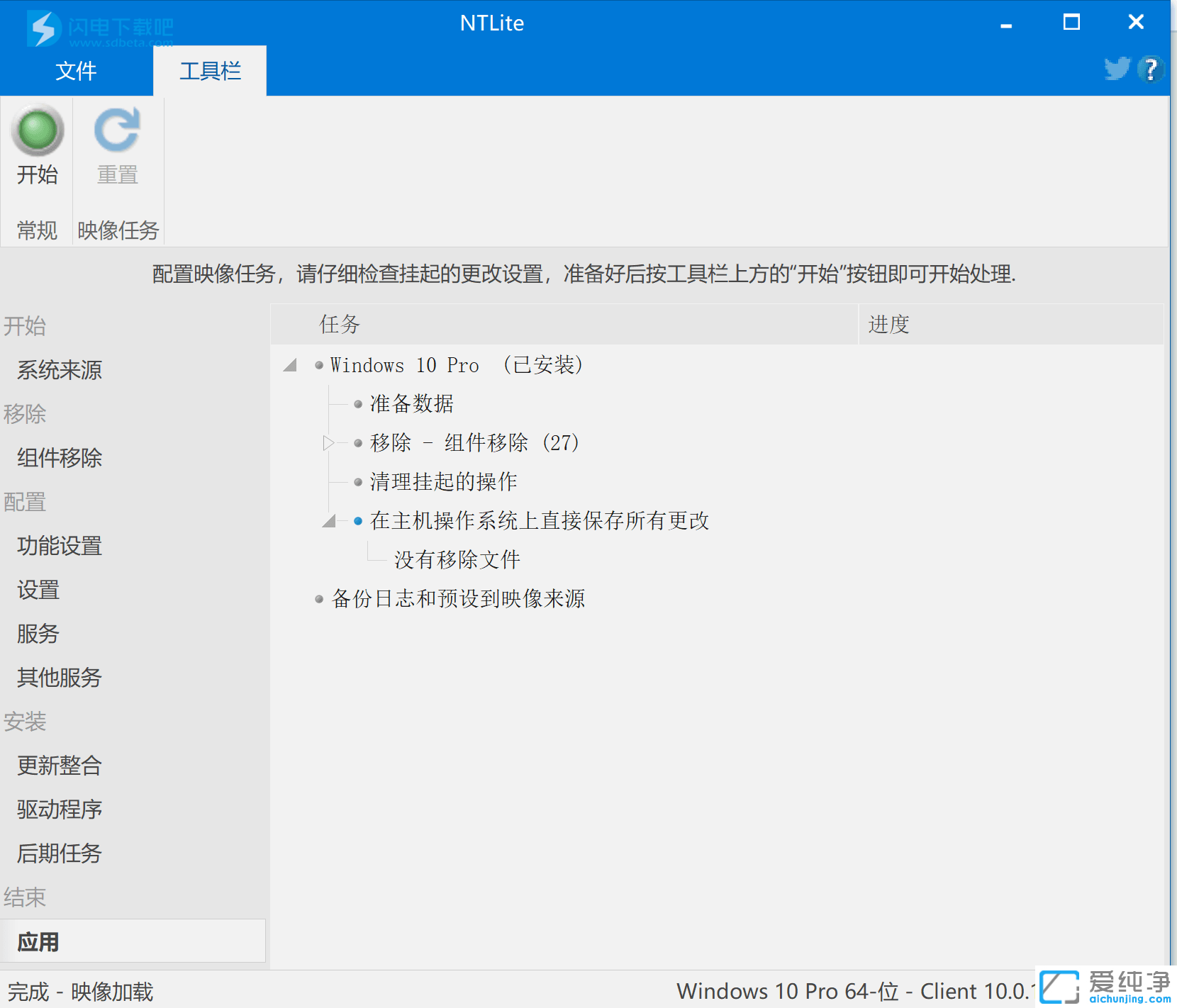Screen dimensions: 1177x1008
Task: Open the Twitter icon
Action: (x=1116, y=69)
